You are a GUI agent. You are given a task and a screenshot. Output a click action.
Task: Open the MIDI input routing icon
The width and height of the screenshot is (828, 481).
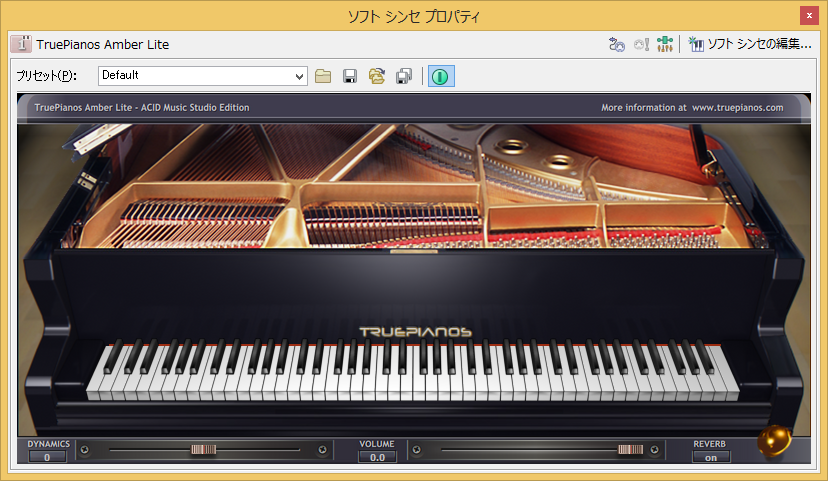point(616,44)
